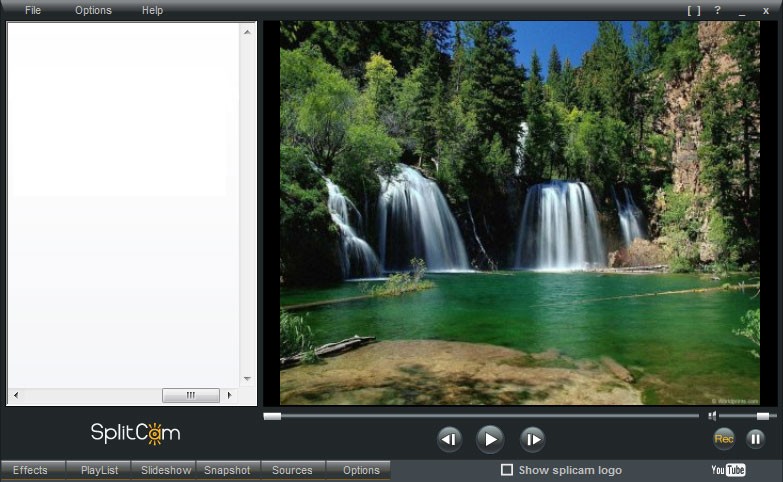Switch to the PlayList tab
This screenshot has width=783, height=482.
[x=99, y=470]
